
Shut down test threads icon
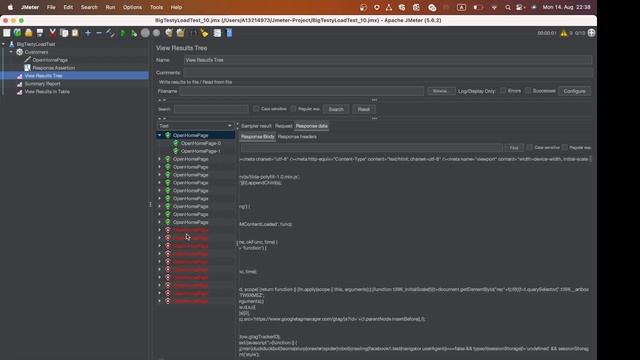(156, 33)
